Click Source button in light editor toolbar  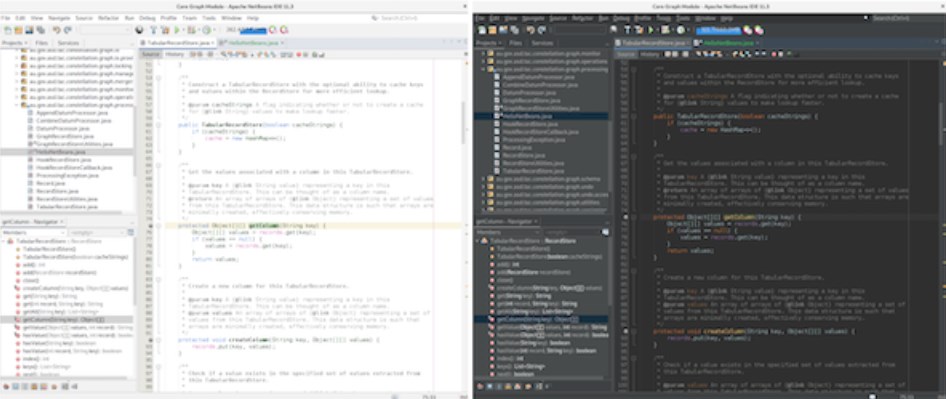point(150,54)
